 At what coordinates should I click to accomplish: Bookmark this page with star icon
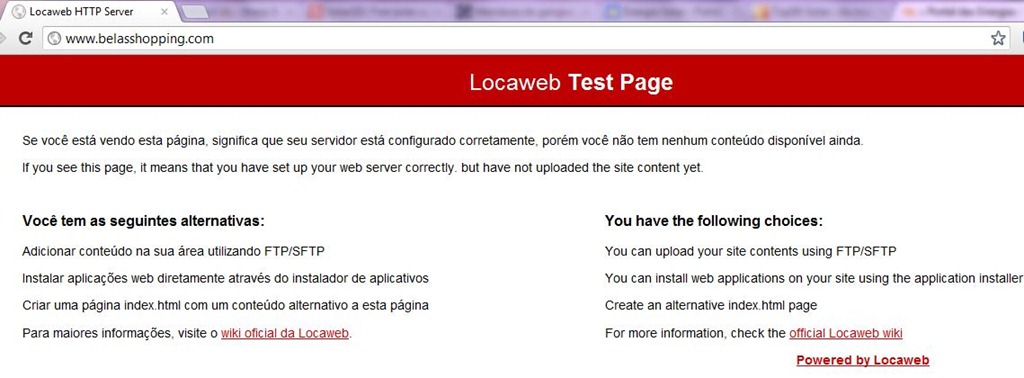[997, 39]
